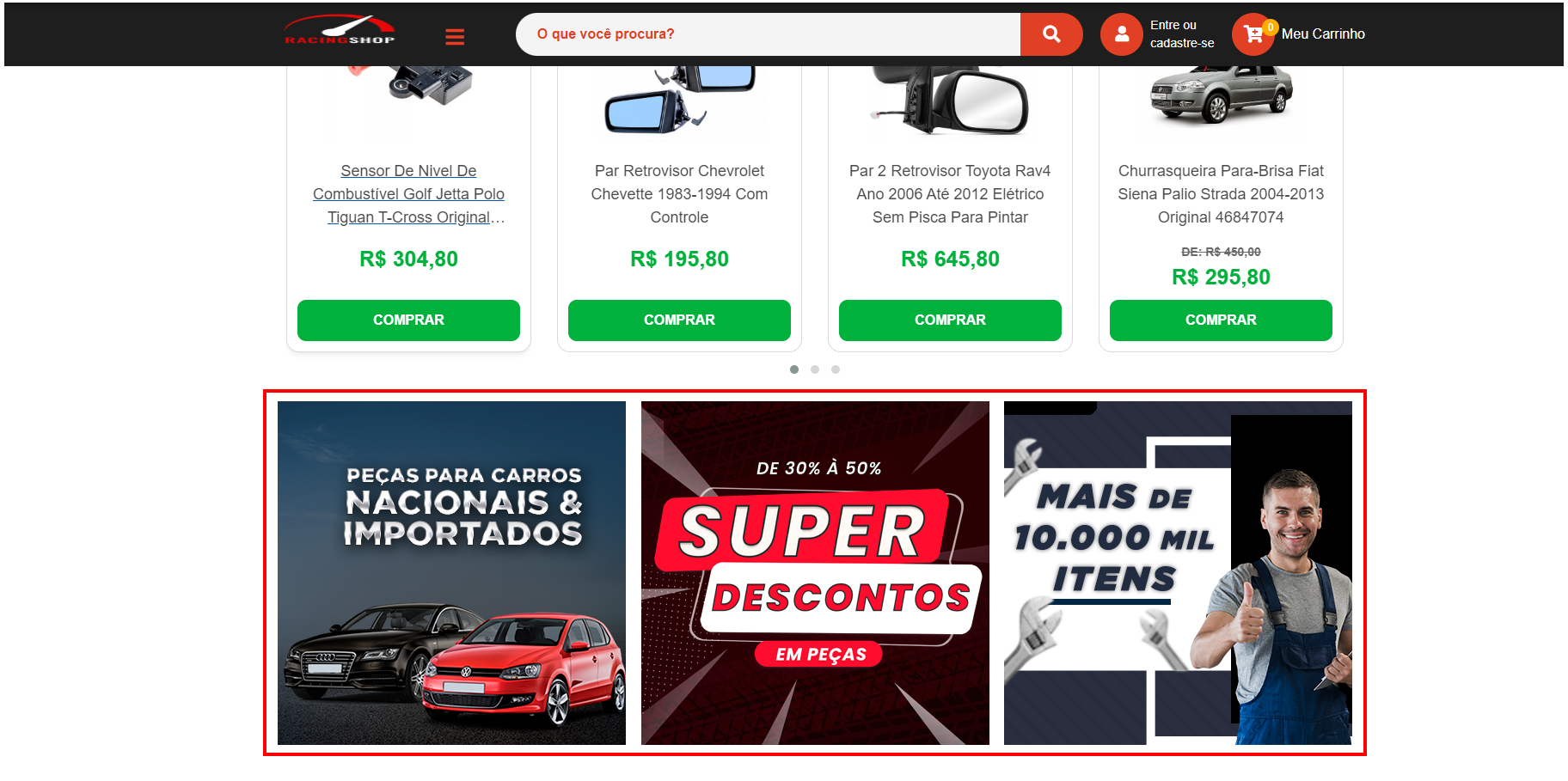Click 'Meu Carrinho' text link
This screenshot has width=1568, height=781.
tap(1323, 34)
